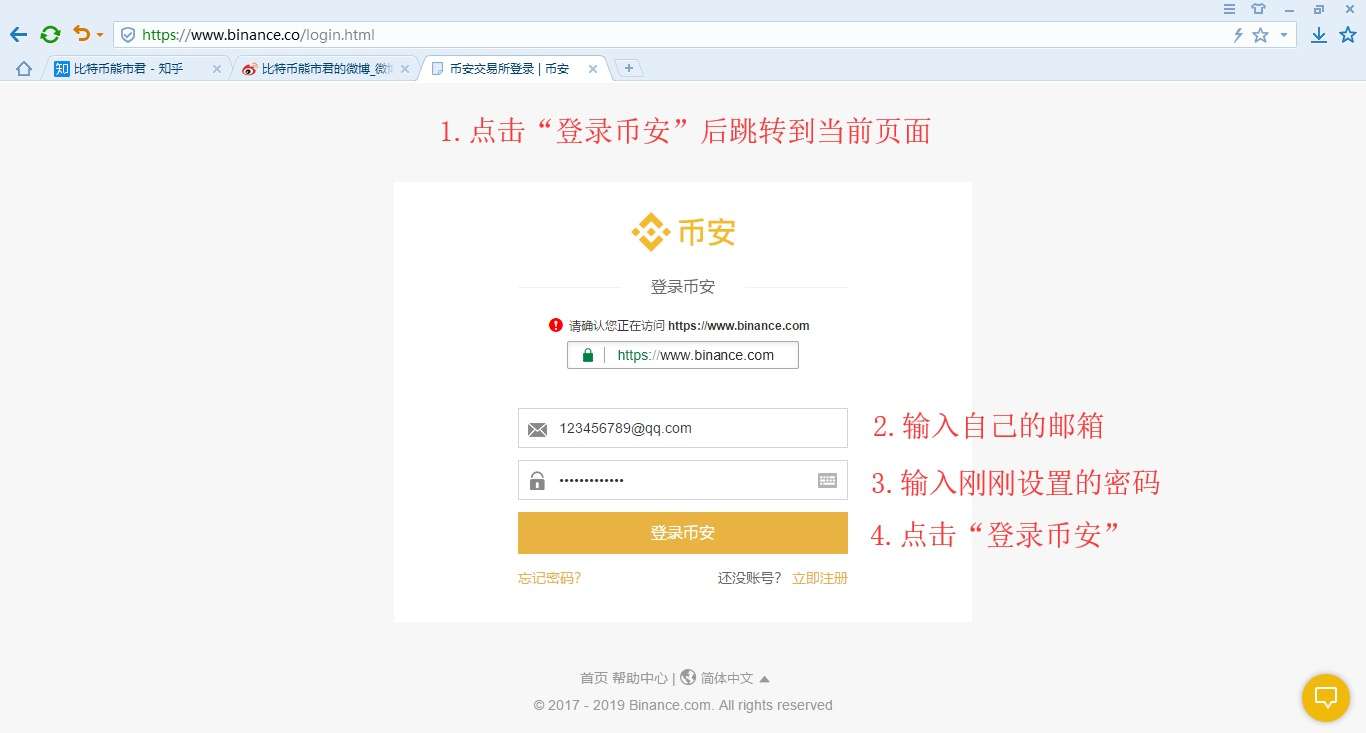The image size is (1366, 733).
Task: Expand the address bar dropdown arrow
Action: (1284, 35)
